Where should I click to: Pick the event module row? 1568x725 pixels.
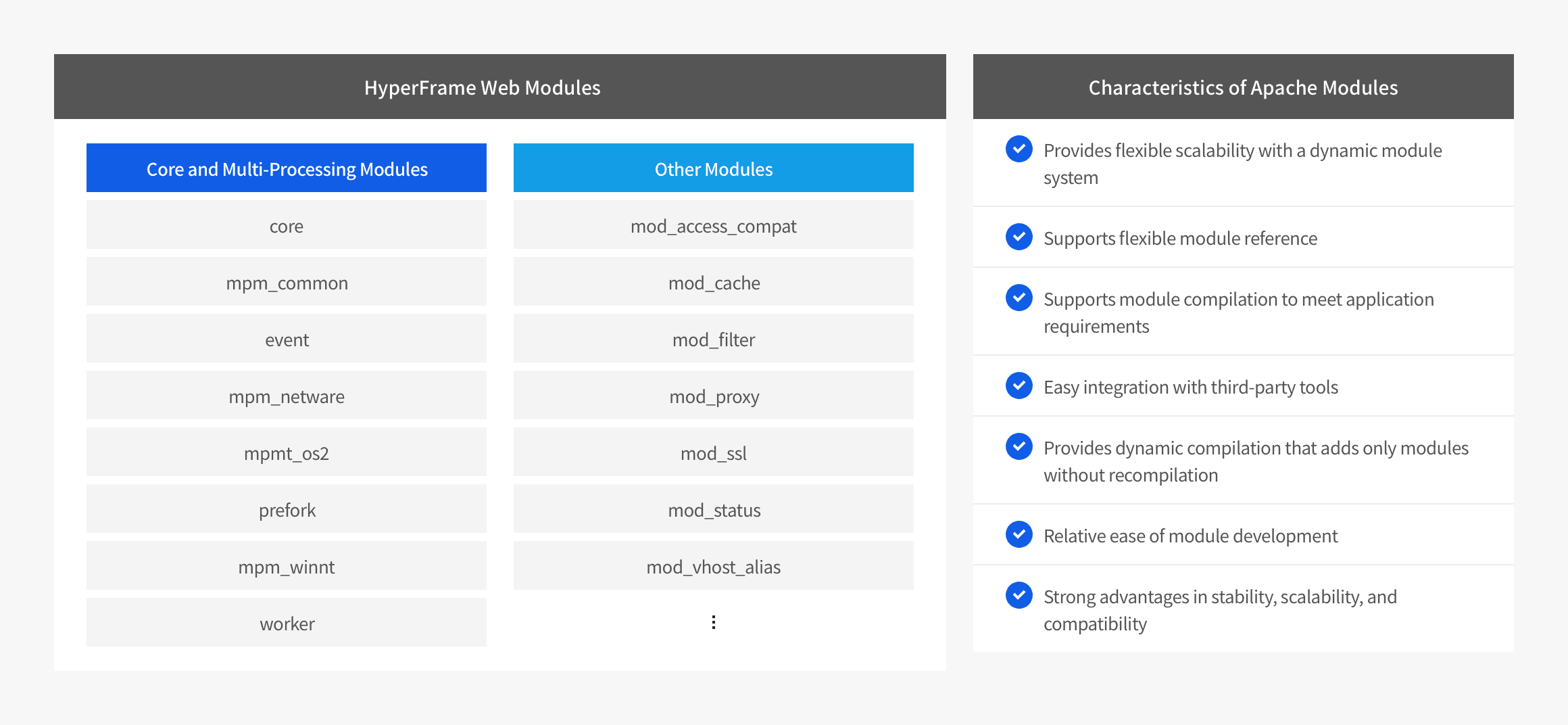(x=287, y=339)
